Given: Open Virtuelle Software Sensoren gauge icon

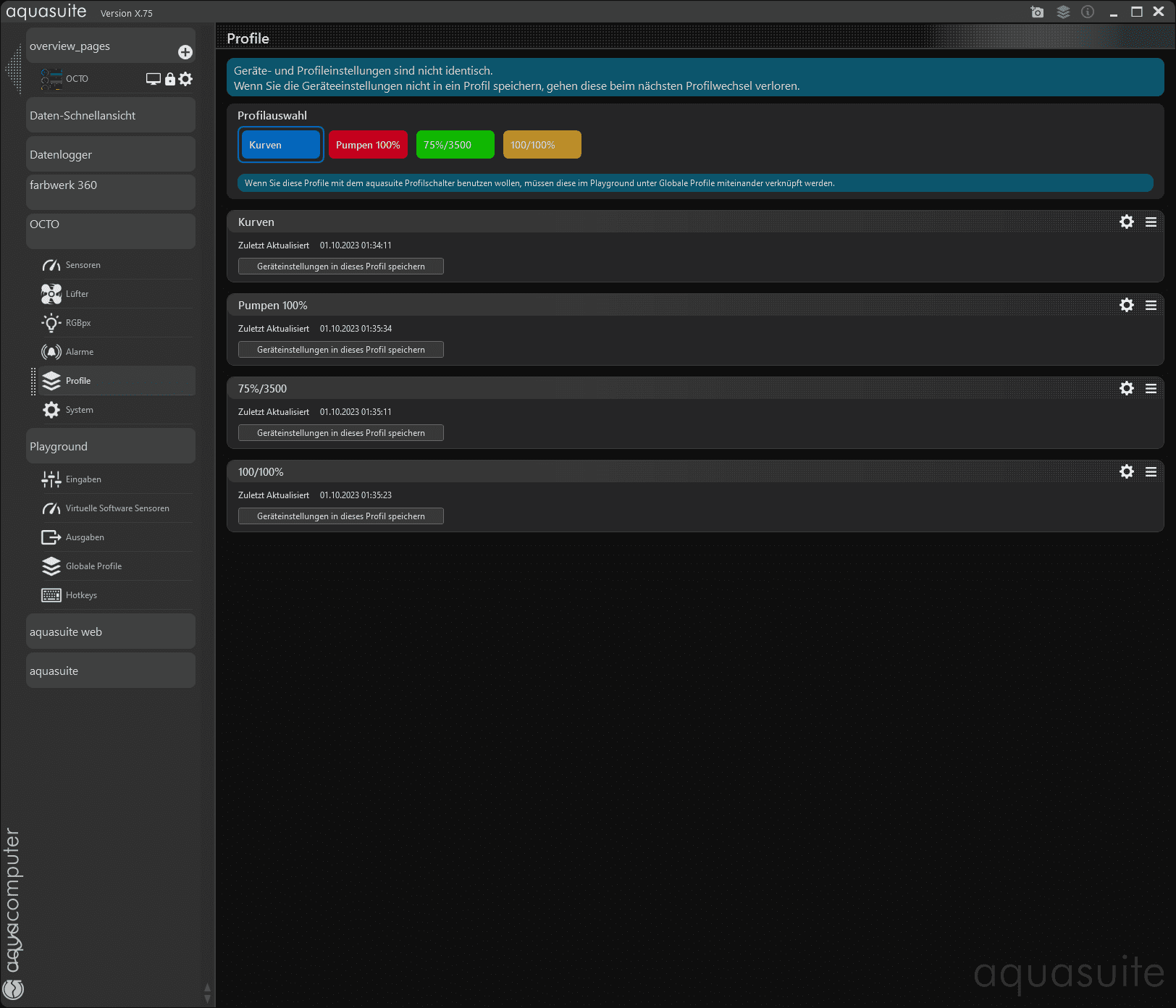Looking at the screenshot, I should [x=51, y=508].
